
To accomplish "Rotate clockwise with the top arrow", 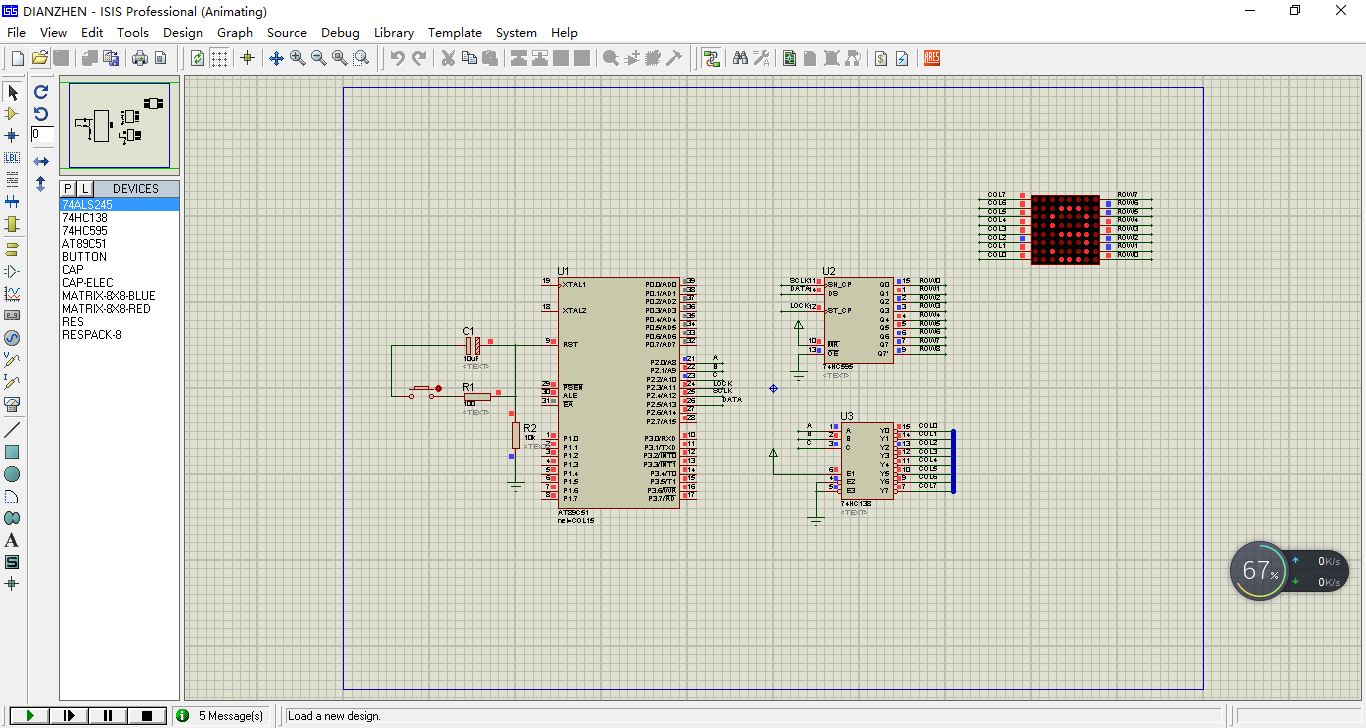I will [41, 92].
